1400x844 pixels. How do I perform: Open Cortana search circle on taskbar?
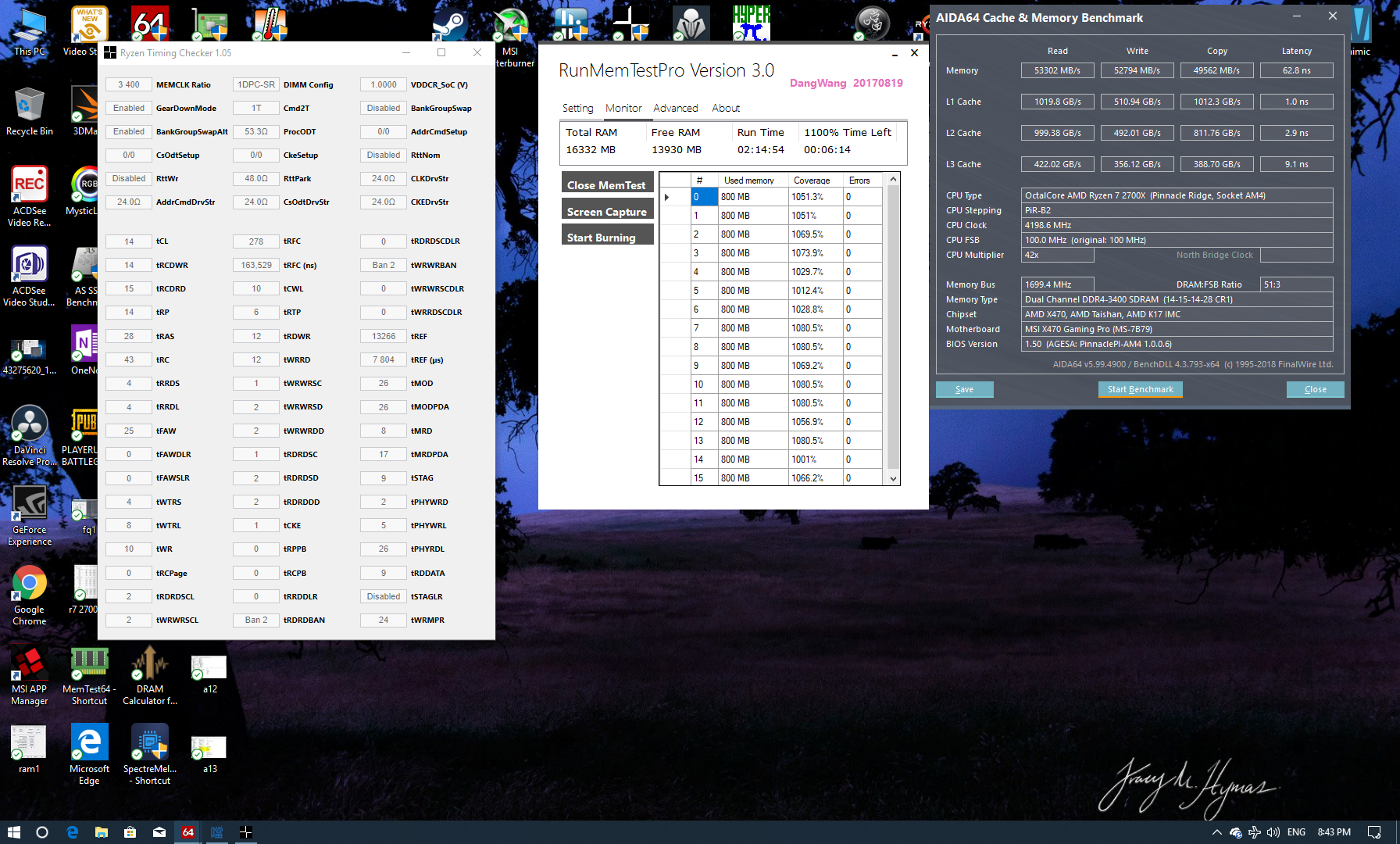pyautogui.click(x=42, y=832)
